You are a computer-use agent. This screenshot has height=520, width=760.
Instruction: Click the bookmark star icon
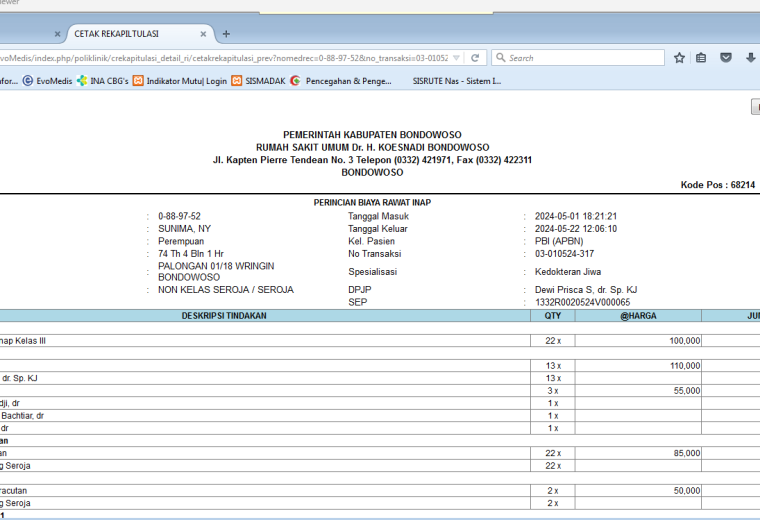click(679, 58)
